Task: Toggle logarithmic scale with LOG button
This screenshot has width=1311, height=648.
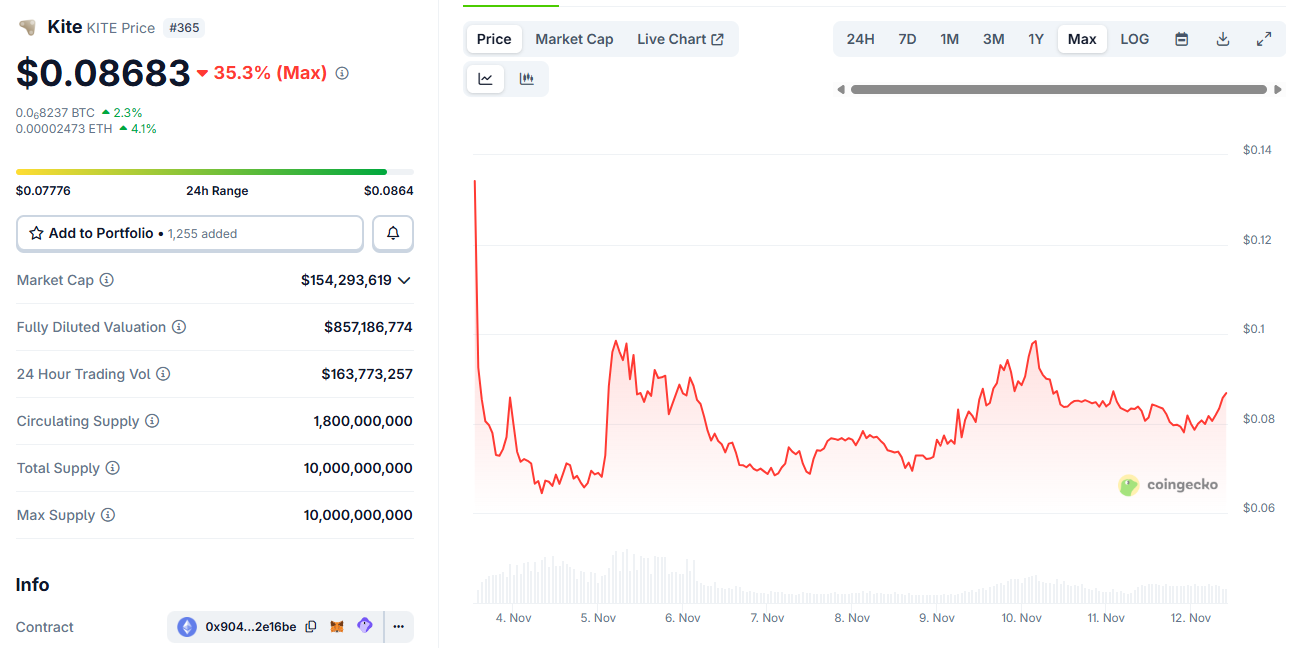Action: [x=1134, y=38]
